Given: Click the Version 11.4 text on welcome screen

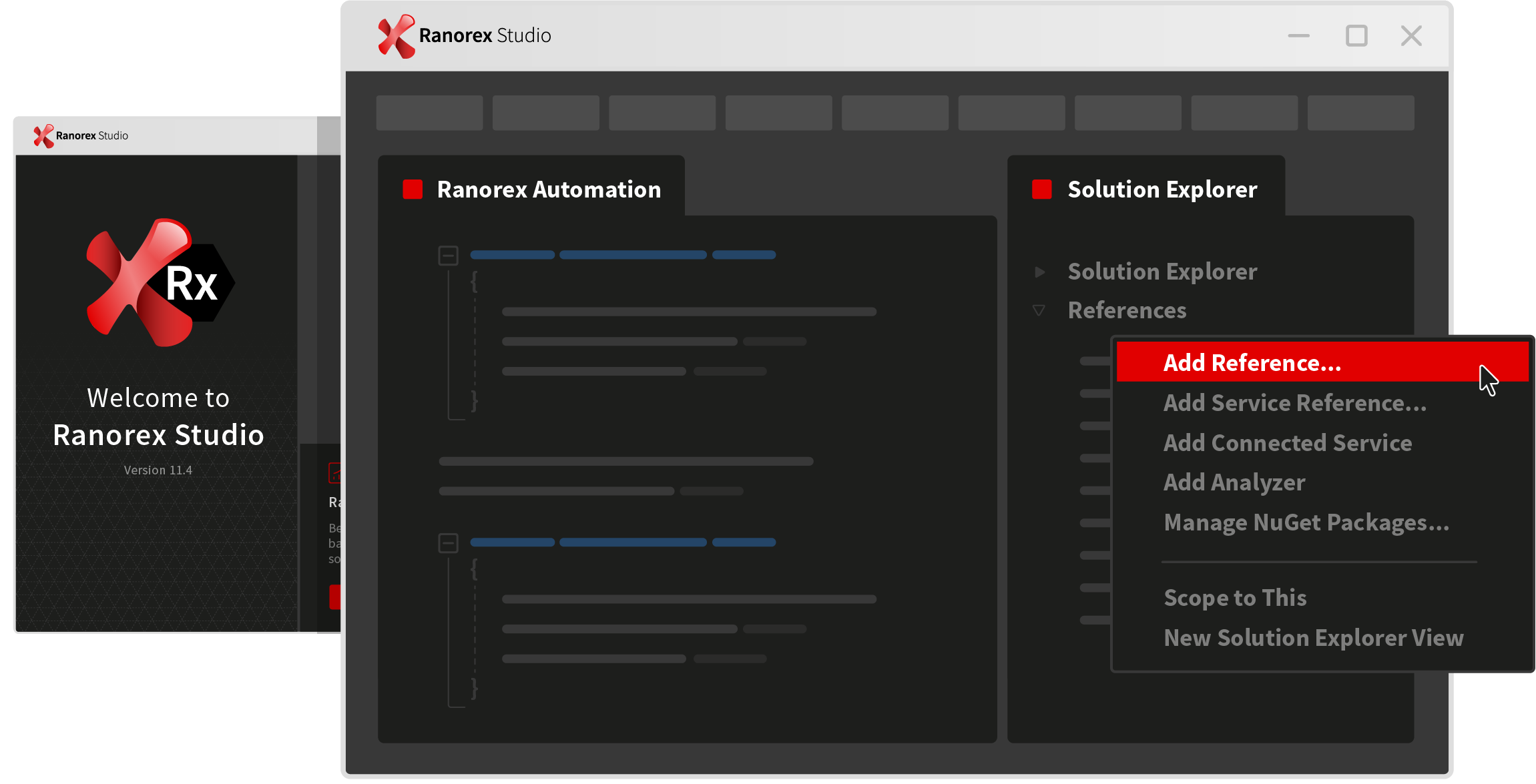Looking at the screenshot, I should pyautogui.click(x=158, y=470).
